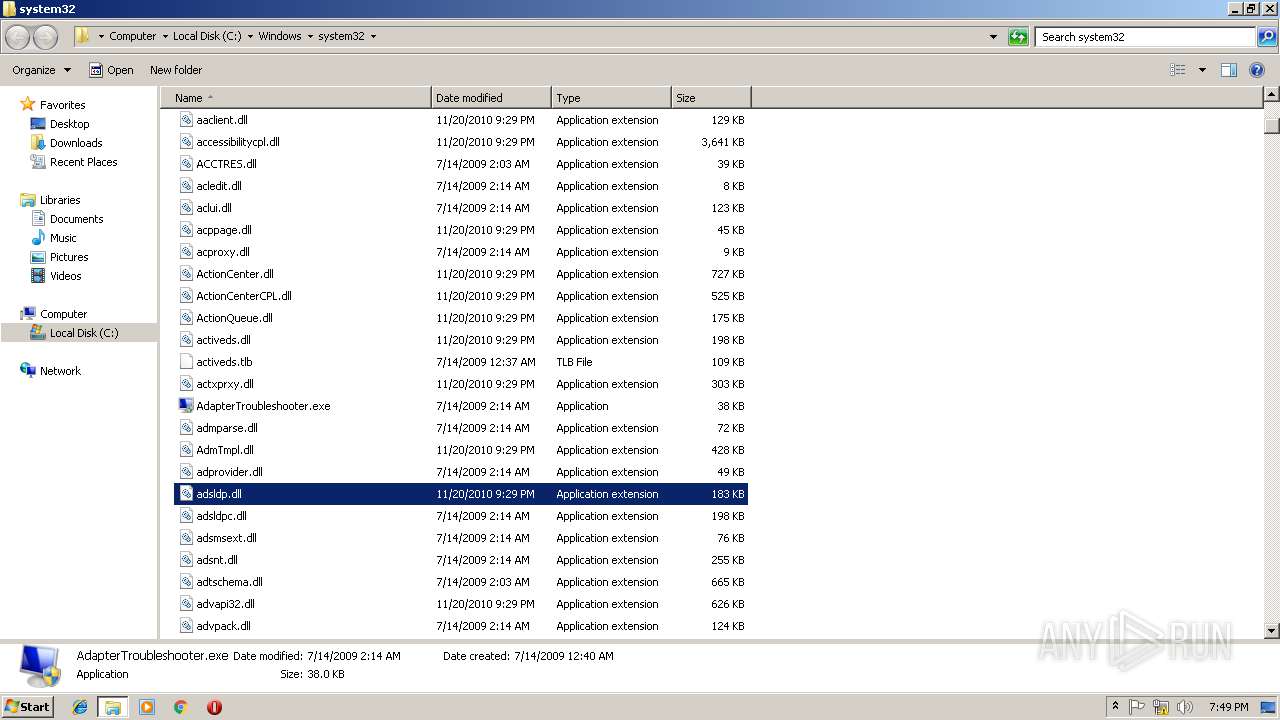Image resolution: width=1280 pixels, height=720 pixels.
Task: Sort files by the Type column
Action: tap(611, 98)
